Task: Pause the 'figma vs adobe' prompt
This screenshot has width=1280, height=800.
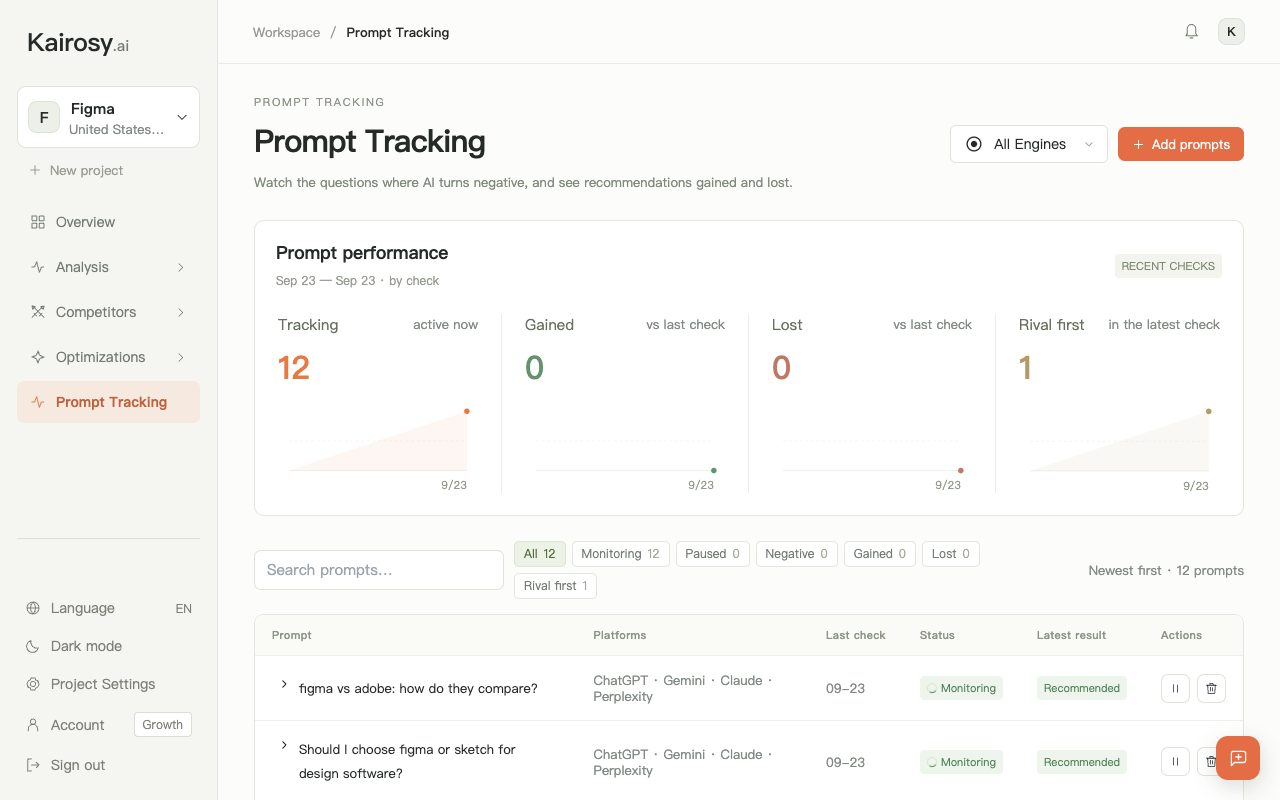Action: [1175, 688]
